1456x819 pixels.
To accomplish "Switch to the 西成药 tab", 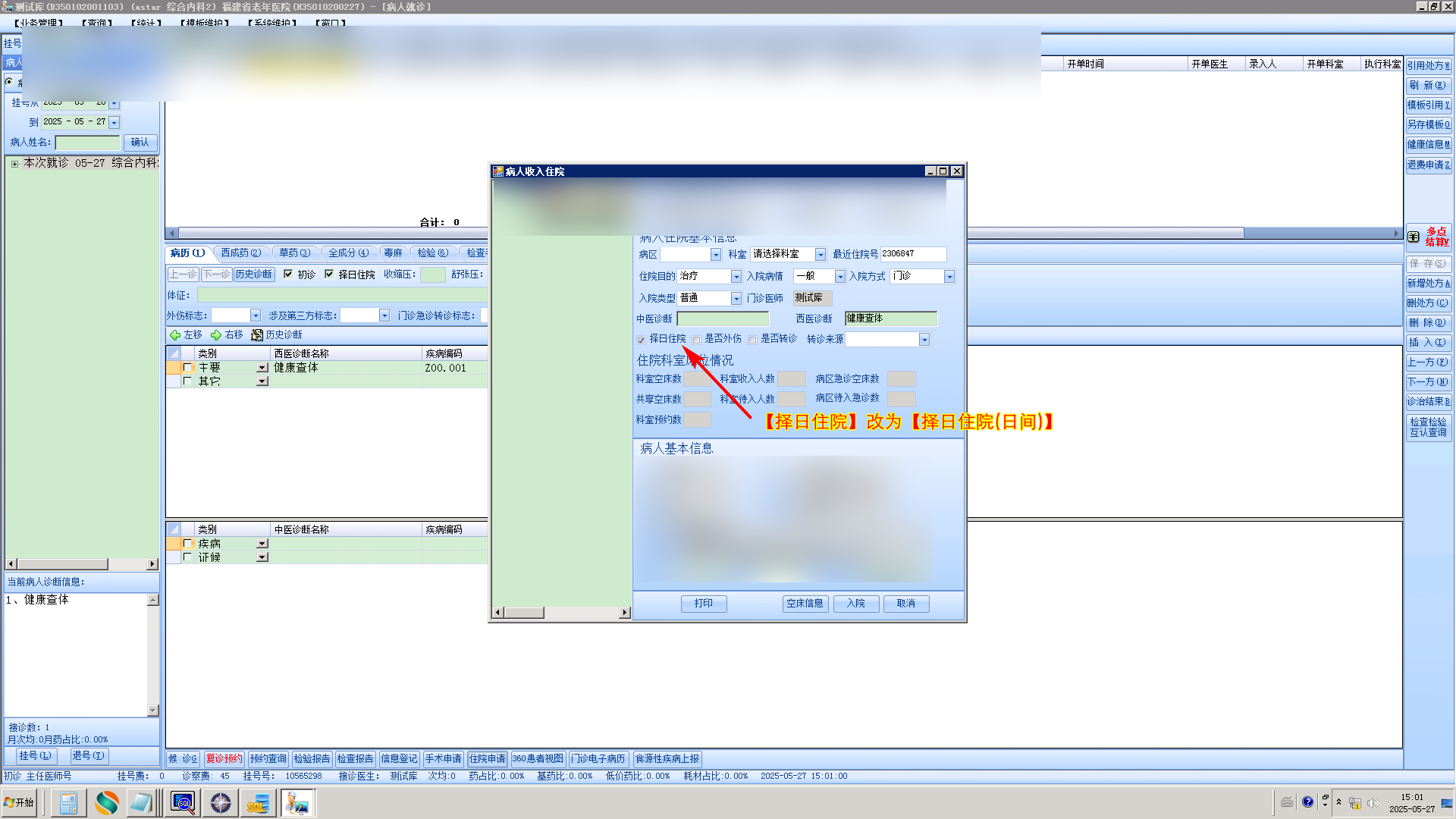I will (240, 253).
